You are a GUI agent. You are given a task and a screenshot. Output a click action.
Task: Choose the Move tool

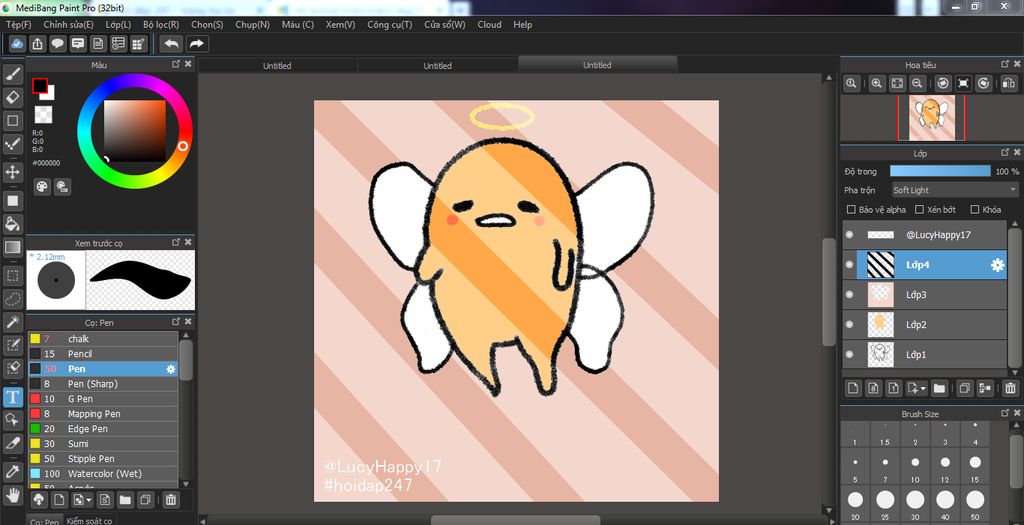pos(12,172)
